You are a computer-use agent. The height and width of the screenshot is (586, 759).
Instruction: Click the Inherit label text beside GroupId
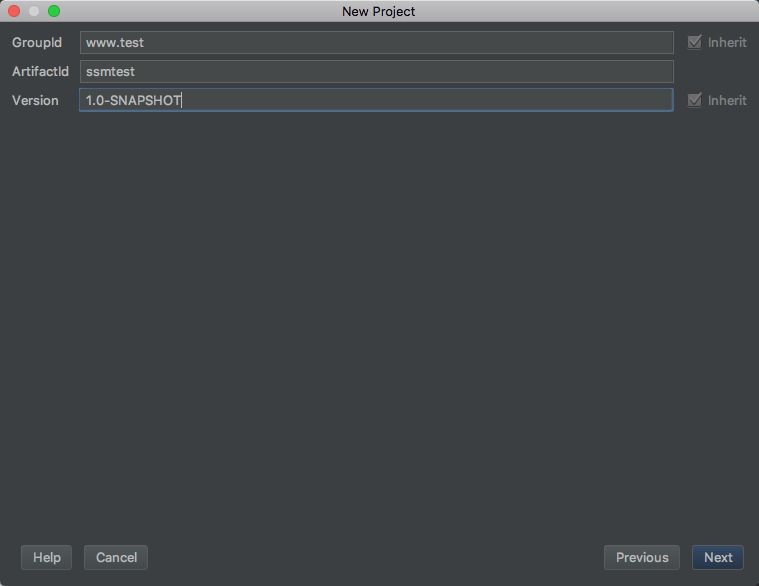[727, 43]
